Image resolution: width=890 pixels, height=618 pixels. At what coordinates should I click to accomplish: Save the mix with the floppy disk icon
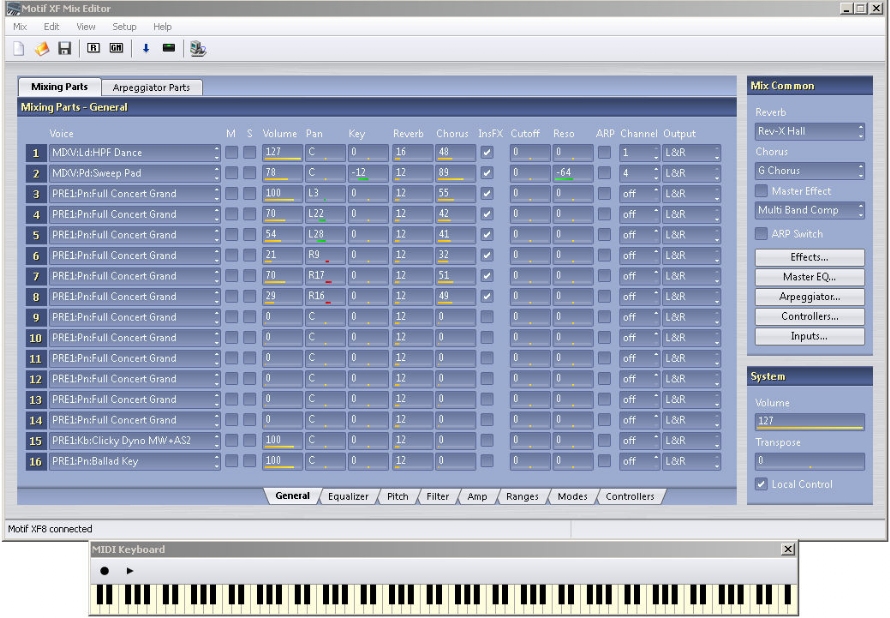(x=65, y=48)
